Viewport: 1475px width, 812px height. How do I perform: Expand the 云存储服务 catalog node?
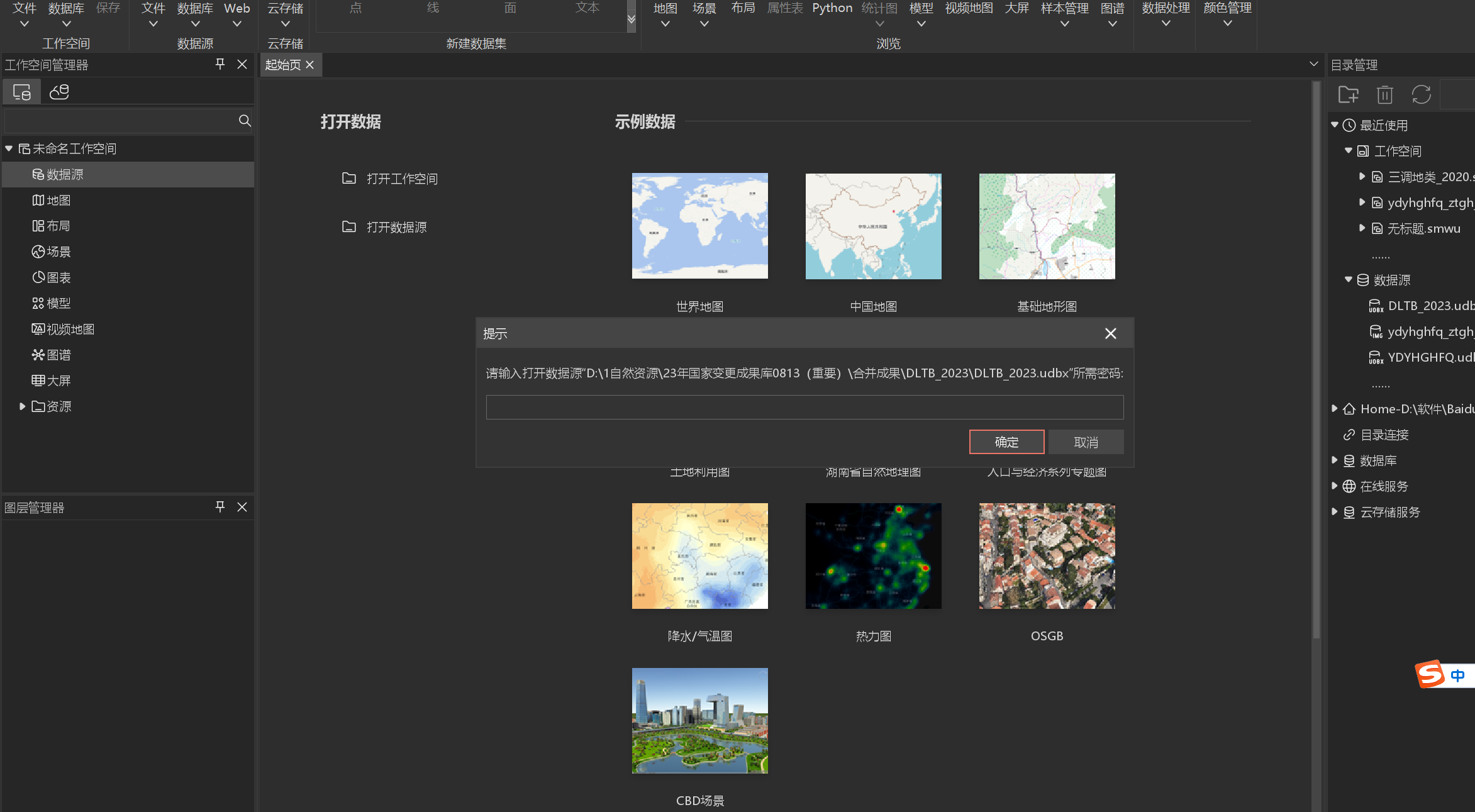point(1335,512)
